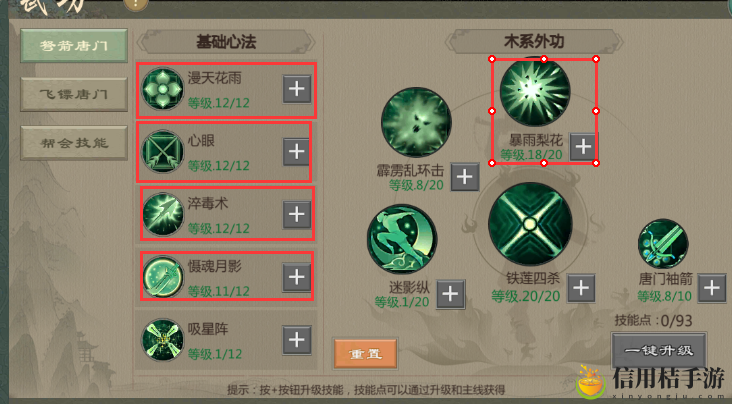
Task: Select the 唐门袖箭 skill icon
Action: (x=663, y=245)
